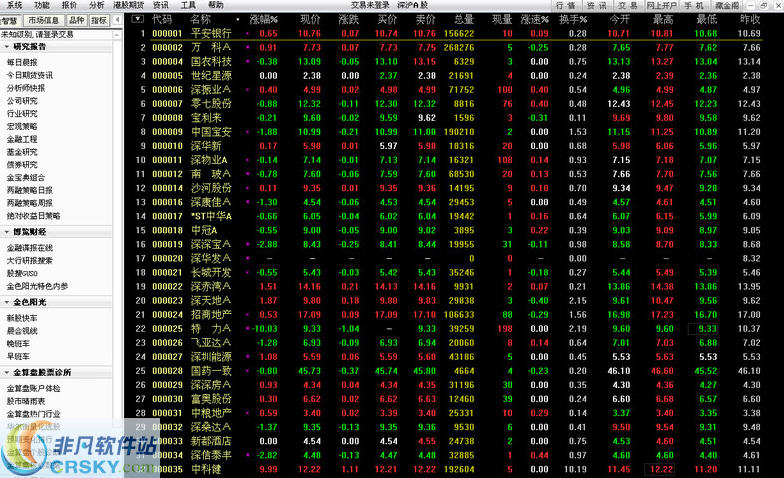Open 金色阳光特色内参 link
Viewport: 784px width, 478px height.
[37, 286]
